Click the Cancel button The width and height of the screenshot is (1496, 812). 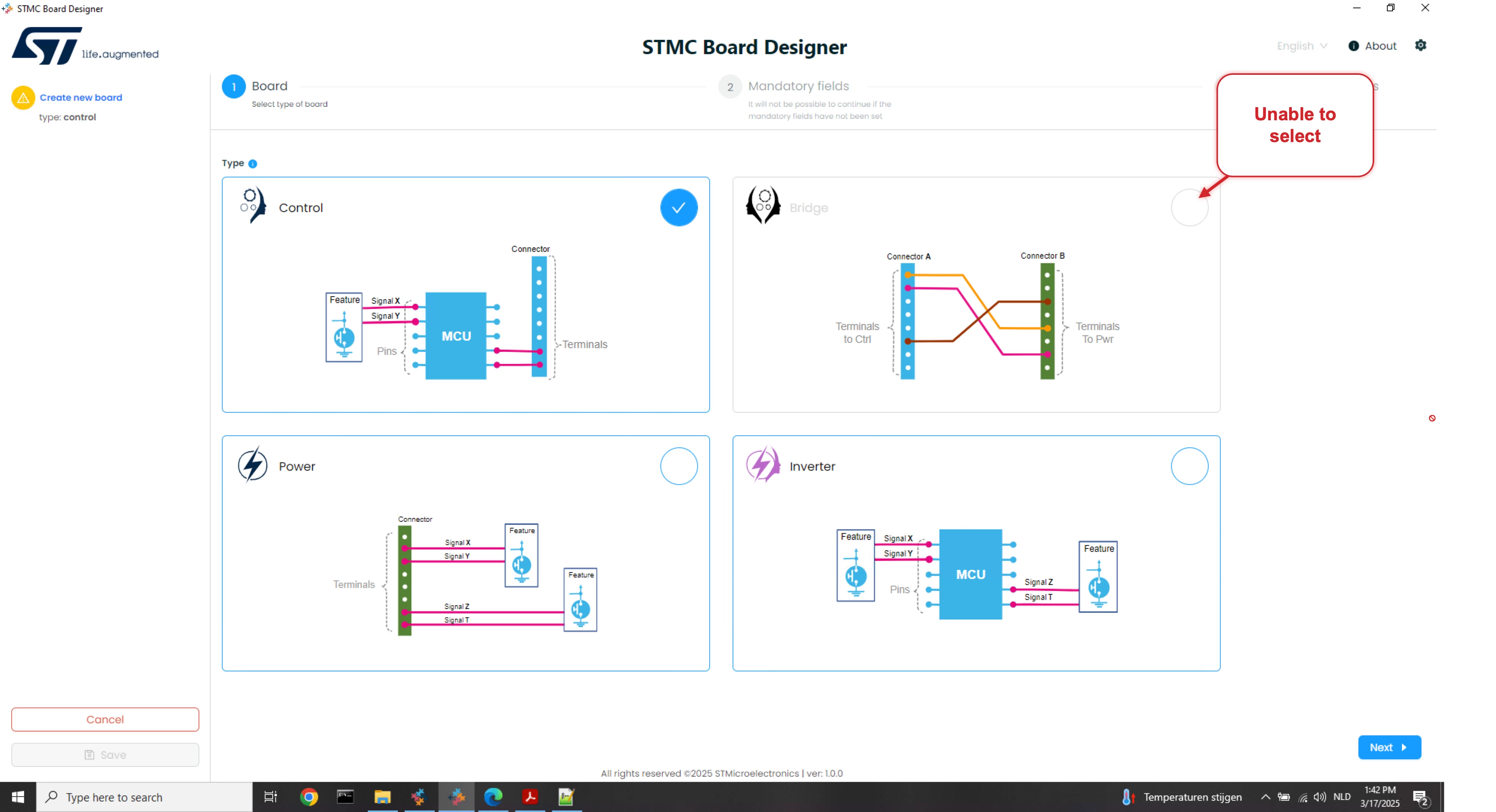point(105,719)
